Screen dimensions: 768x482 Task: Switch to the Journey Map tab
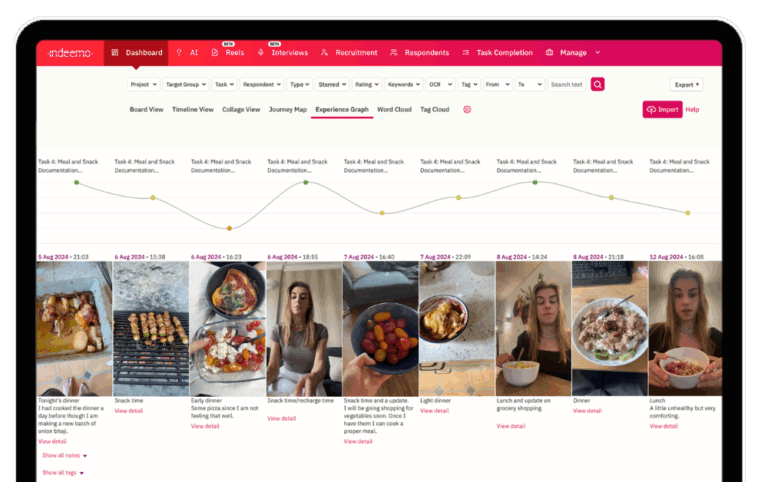click(x=288, y=109)
